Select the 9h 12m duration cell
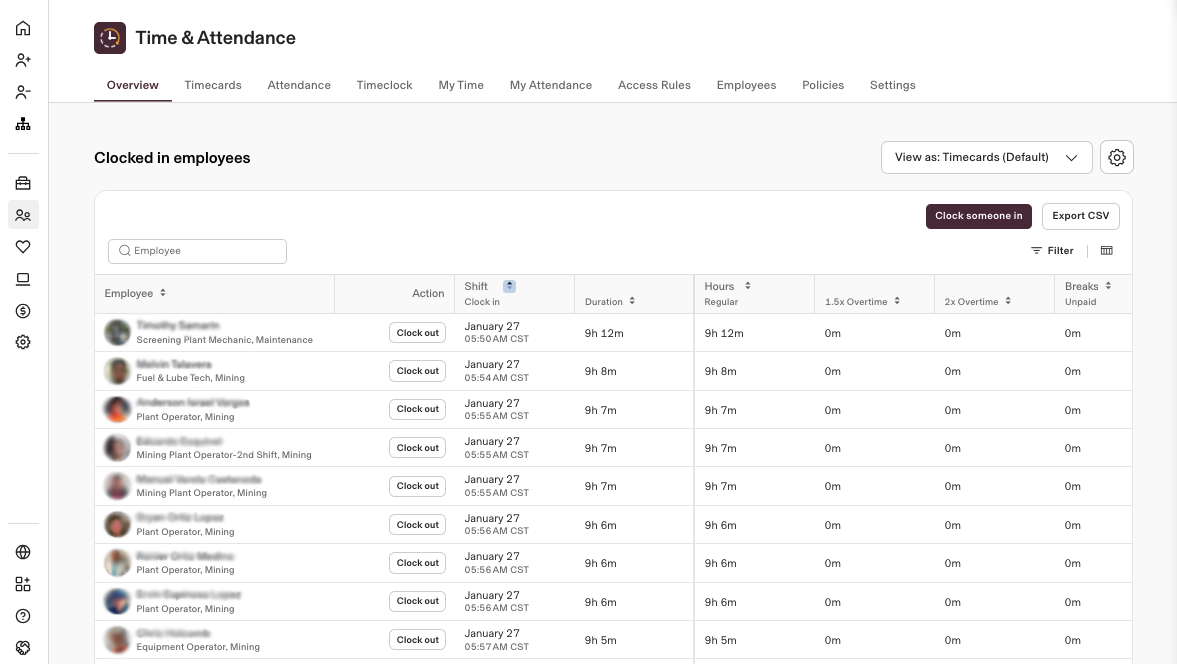Screen dimensions: 1177x664 [604, 333]
